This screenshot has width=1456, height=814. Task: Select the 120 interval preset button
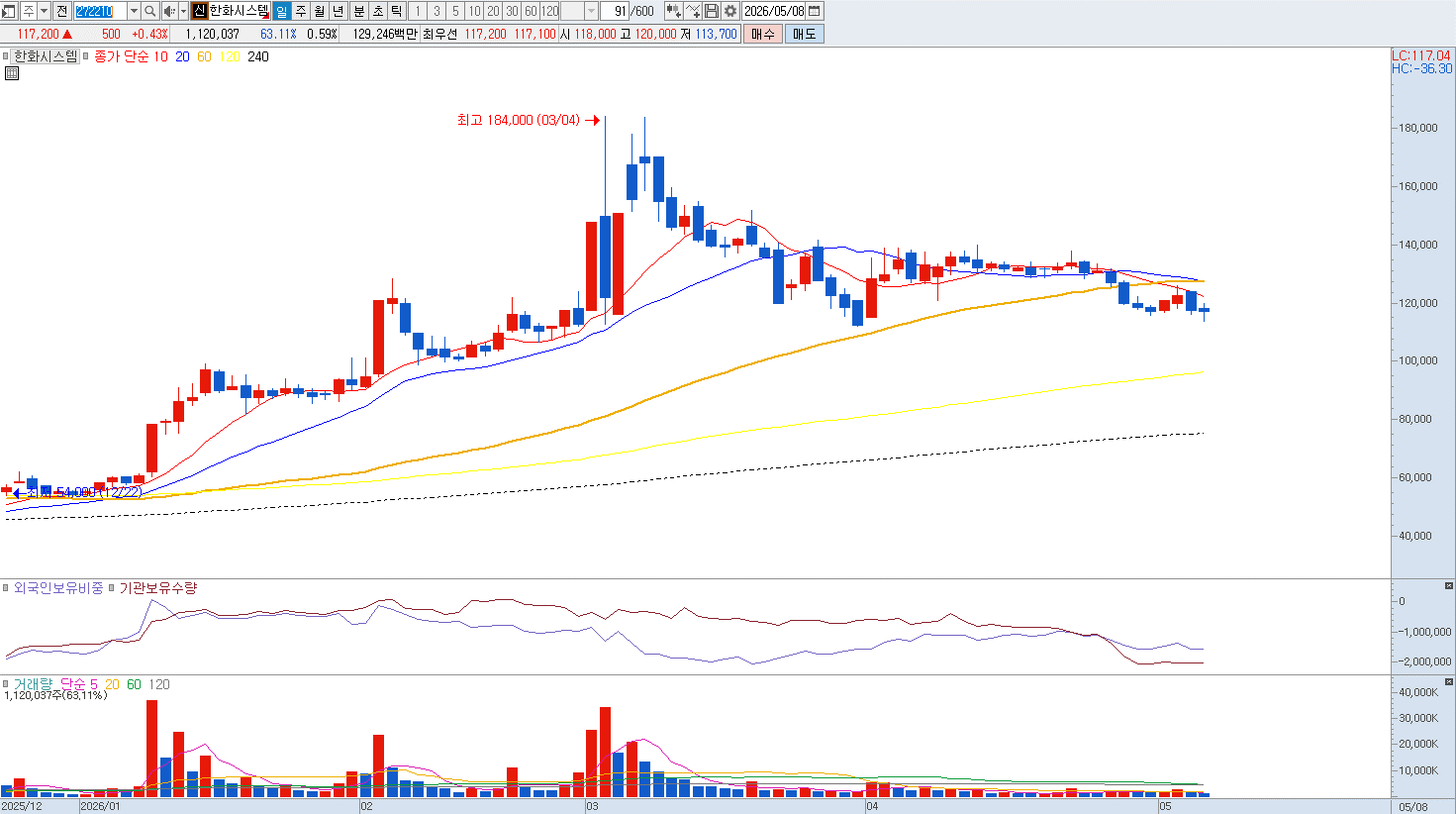pos(550,11)
